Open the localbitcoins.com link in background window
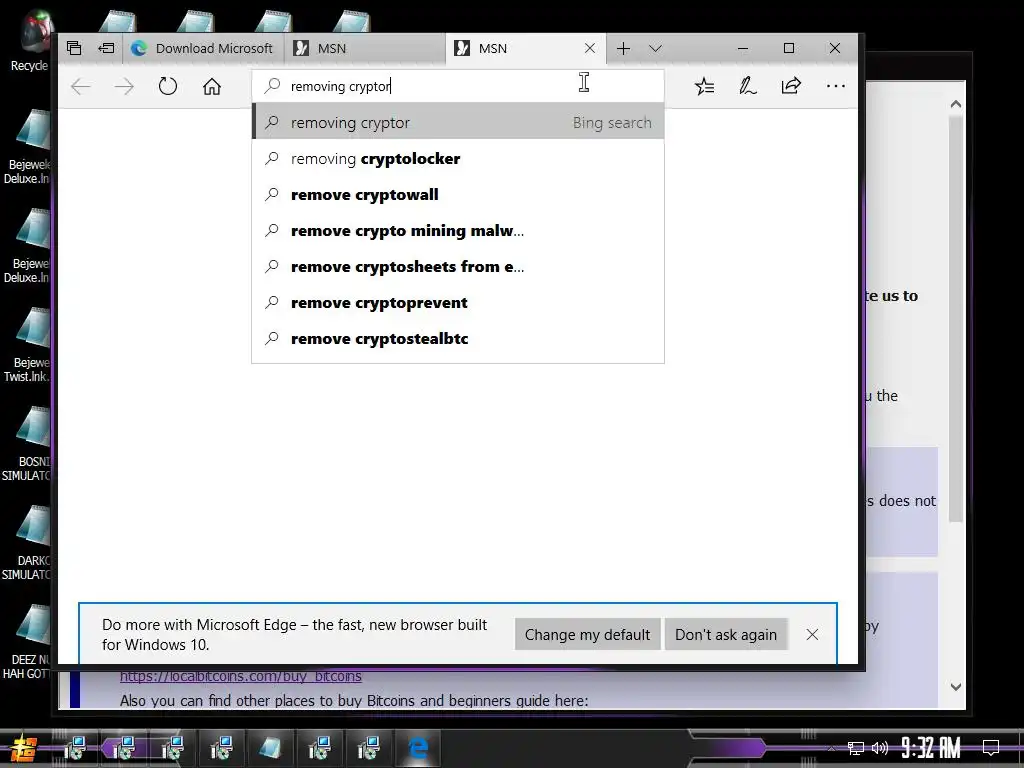The width and height of the screenshot is (1024, 768). click(240, 676)
